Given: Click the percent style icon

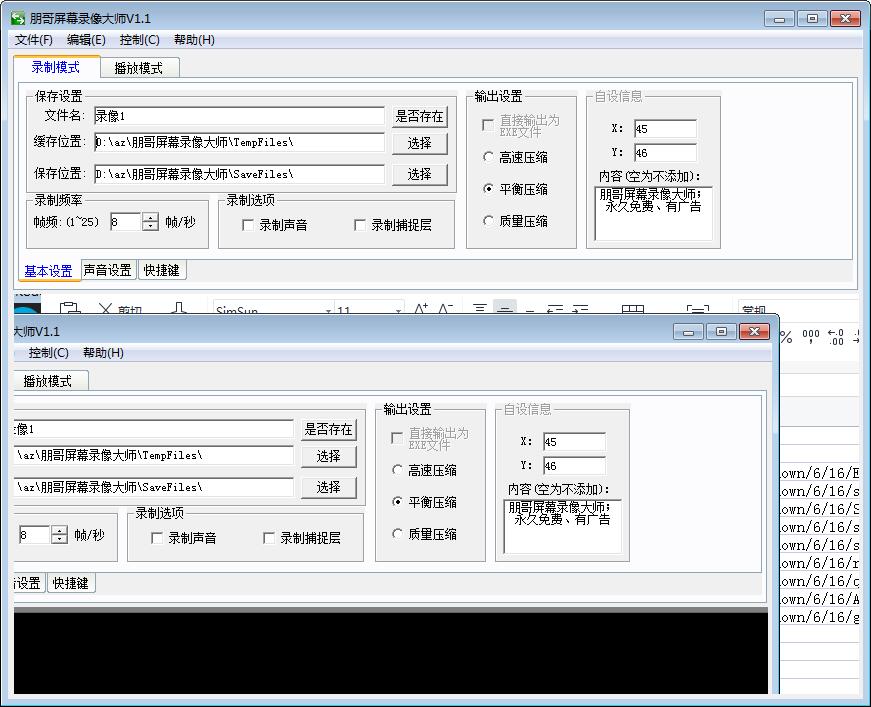Looking at the screenshot, I should coord(786,337).
